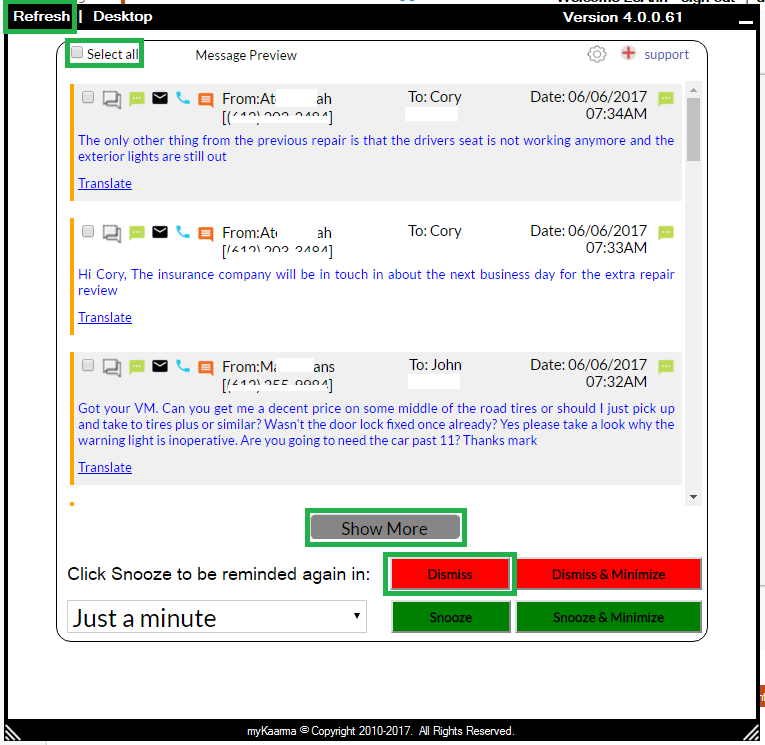Click the green Snooze button
Viewport: 765px width, 745px height.
click(451, 617)
